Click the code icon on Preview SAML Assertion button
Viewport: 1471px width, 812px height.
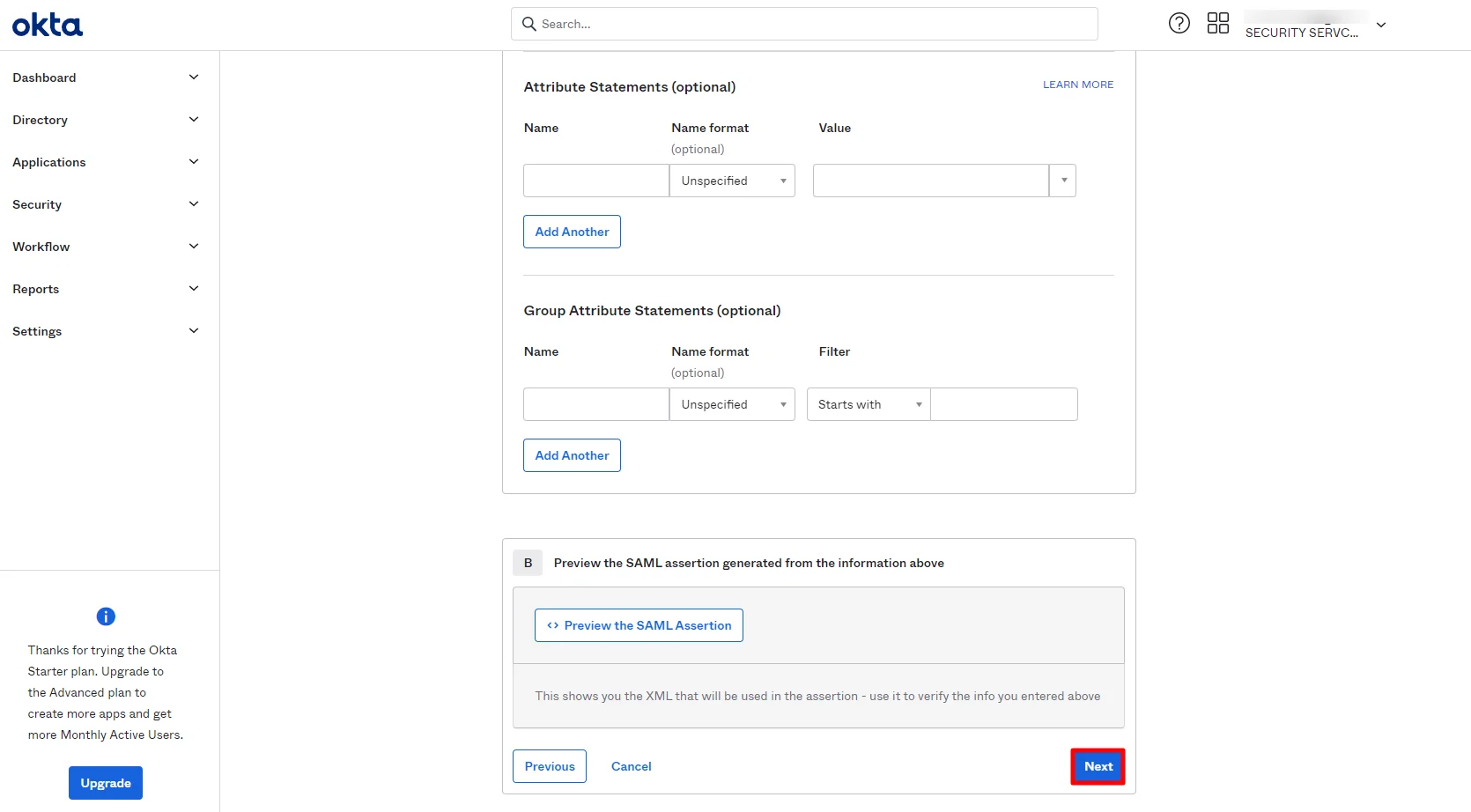click(x=552, y=625)
